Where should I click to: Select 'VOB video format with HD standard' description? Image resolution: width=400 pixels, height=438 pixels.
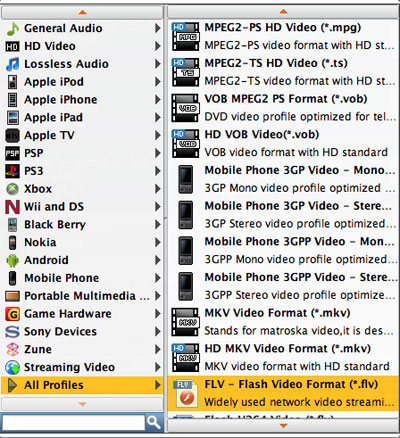pyautogui.click(x=296, y=152)
